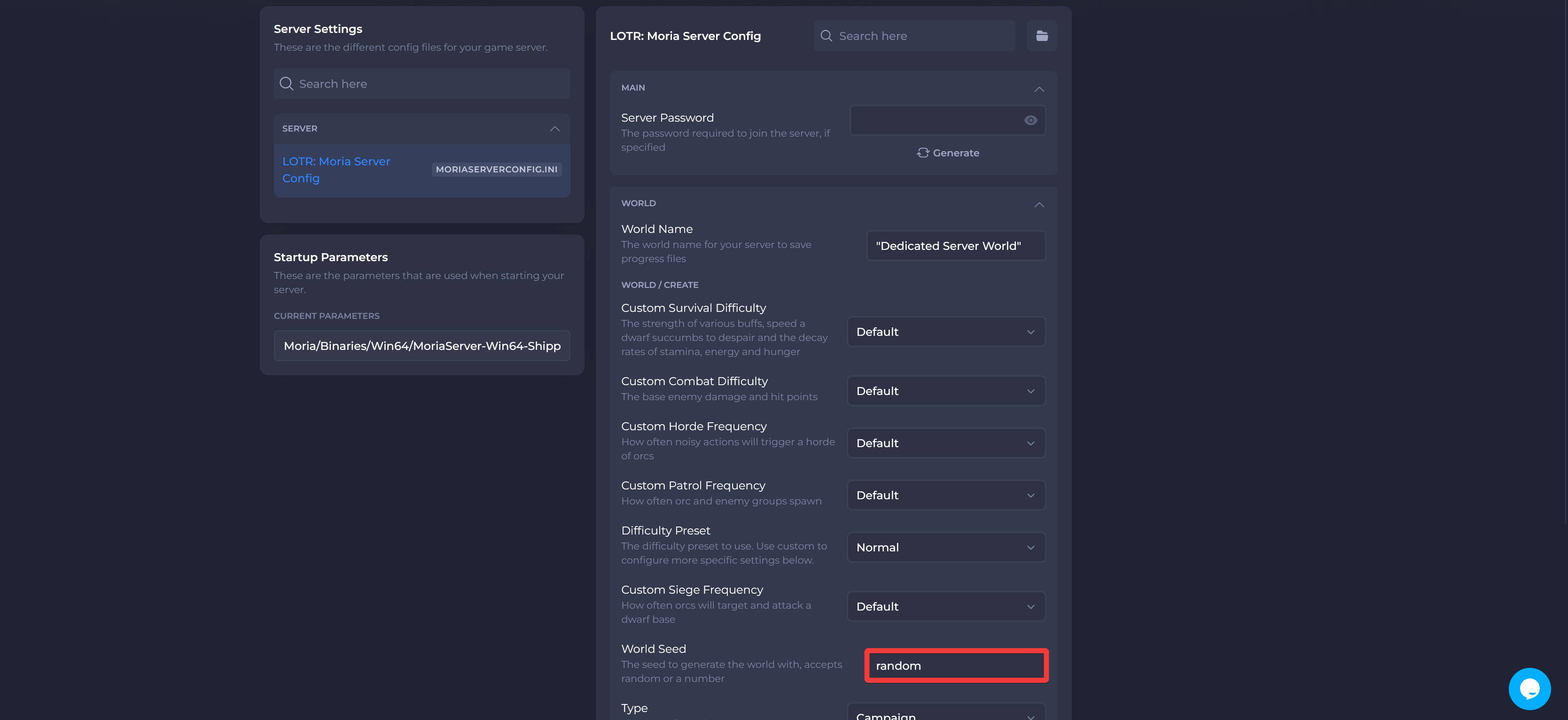
Task: Open the live chat bubble
Action: pos(1529,689)
